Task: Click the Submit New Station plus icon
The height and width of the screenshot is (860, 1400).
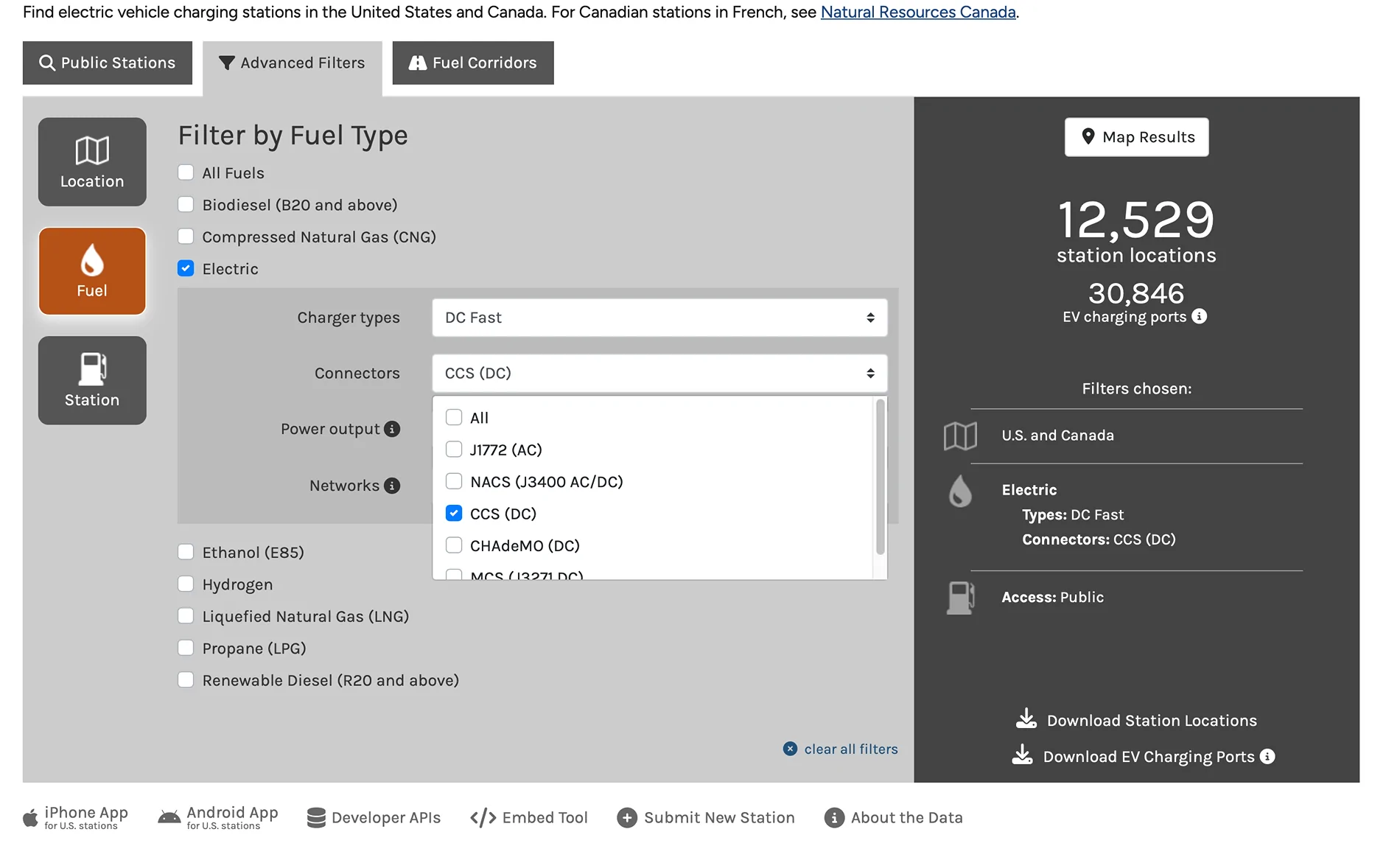Action: (x=627, y=818)
